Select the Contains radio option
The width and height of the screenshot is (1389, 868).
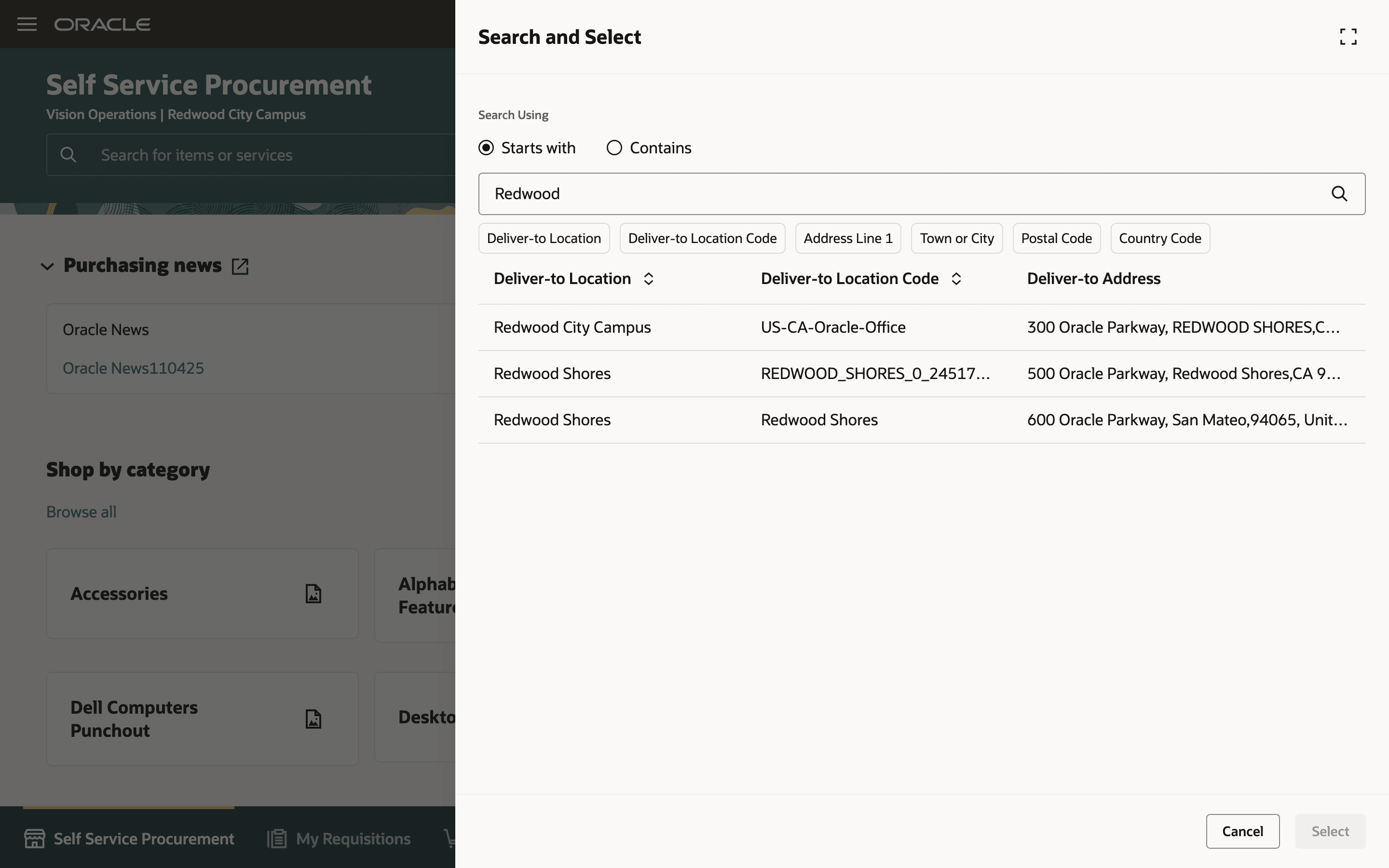click(614, 148)
